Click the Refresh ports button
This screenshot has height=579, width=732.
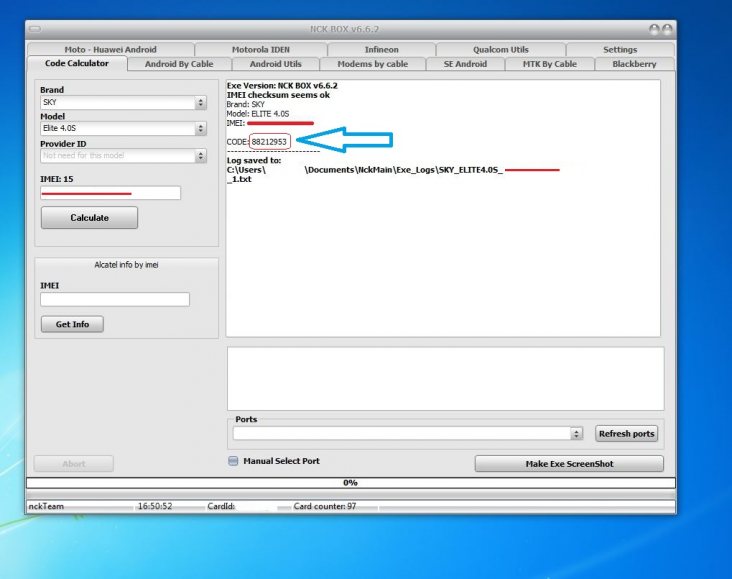pos(626,433)
